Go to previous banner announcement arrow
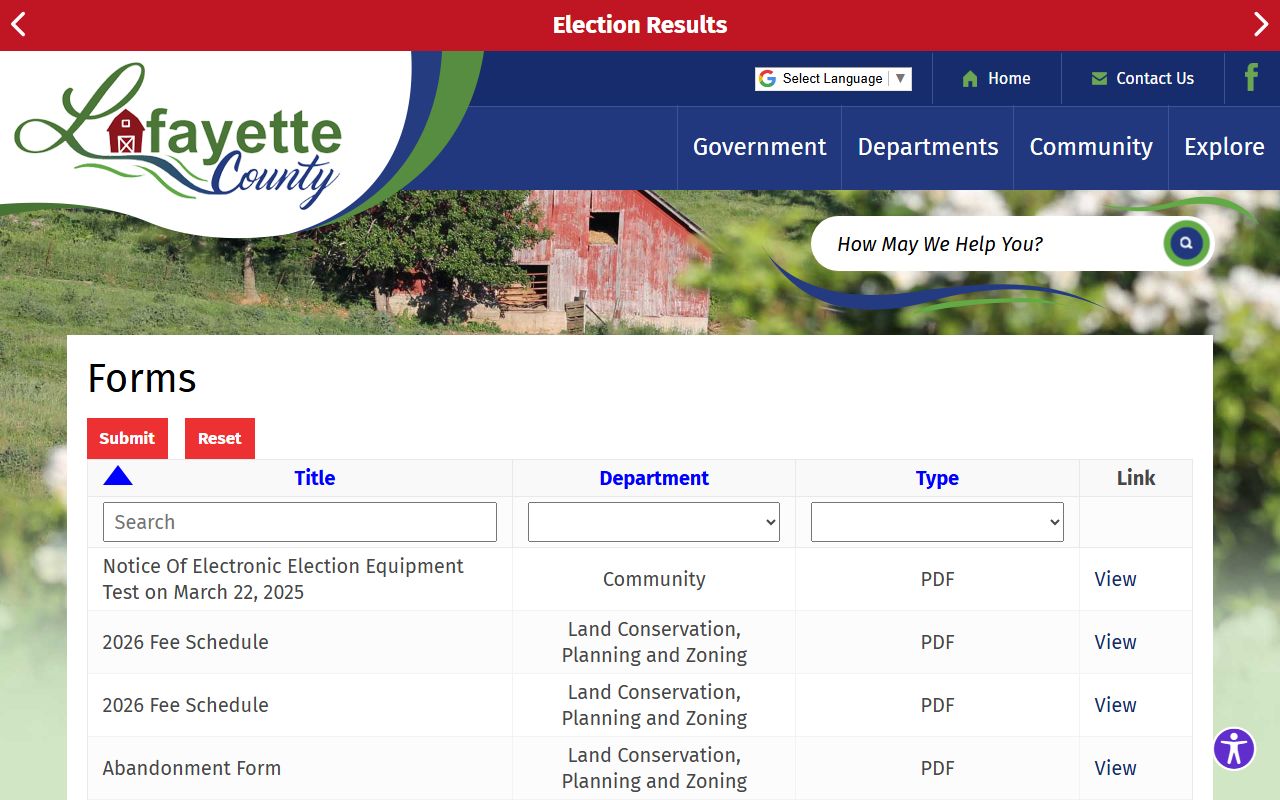 [x=18, y=25]
